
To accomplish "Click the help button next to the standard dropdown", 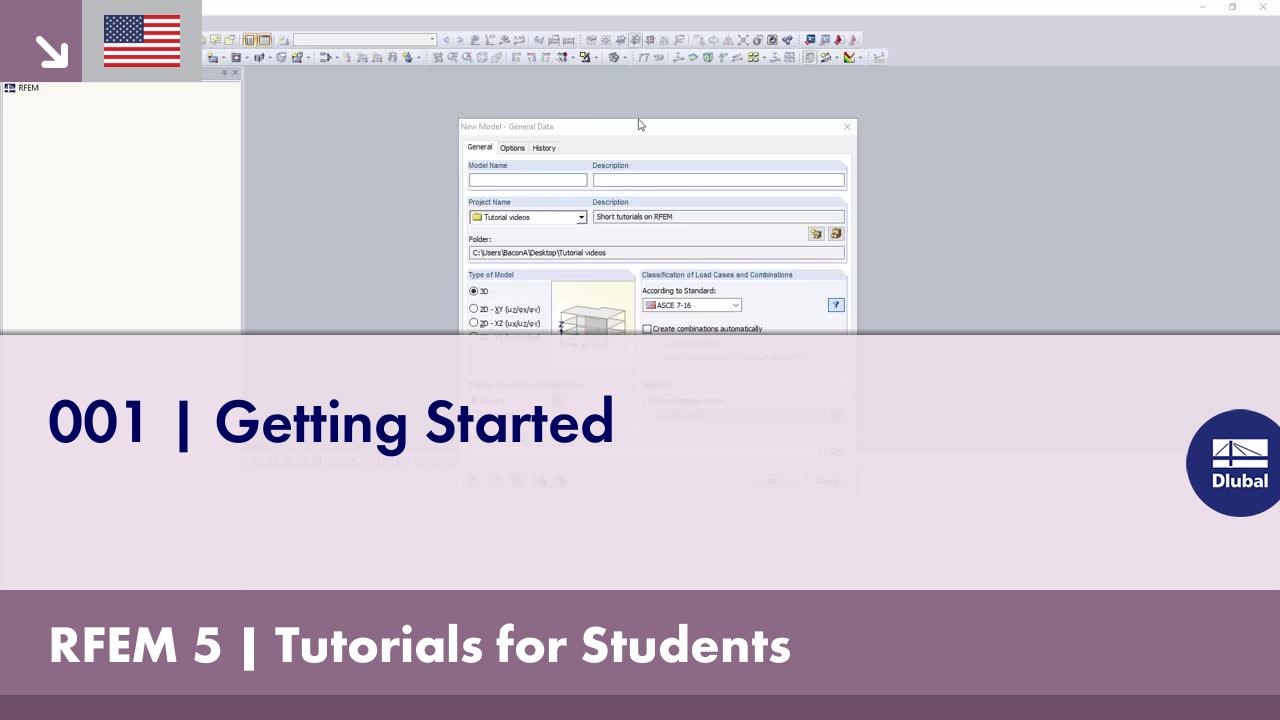I will [836, 305].
